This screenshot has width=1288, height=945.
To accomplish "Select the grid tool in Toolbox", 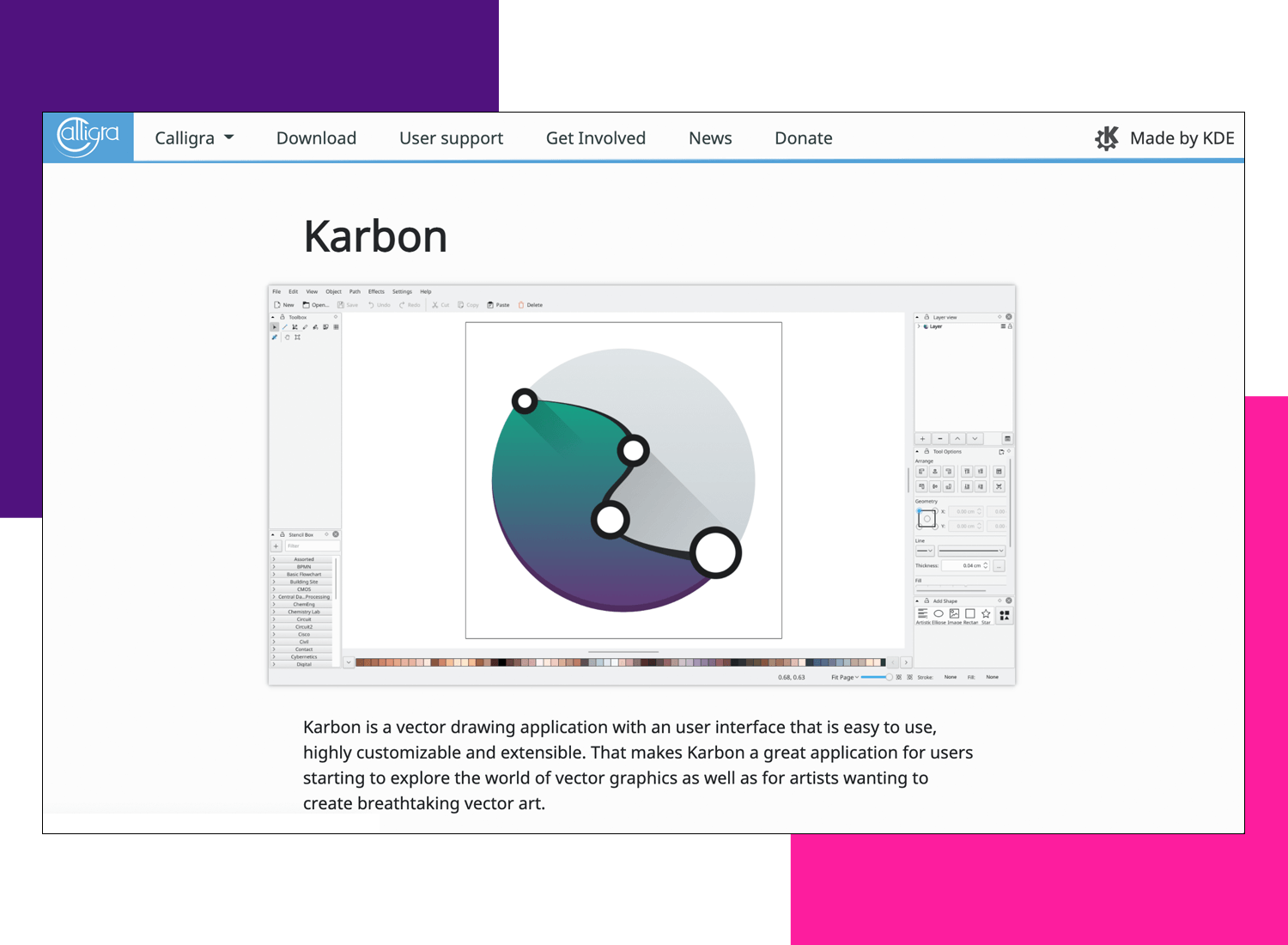I will 336,326.
